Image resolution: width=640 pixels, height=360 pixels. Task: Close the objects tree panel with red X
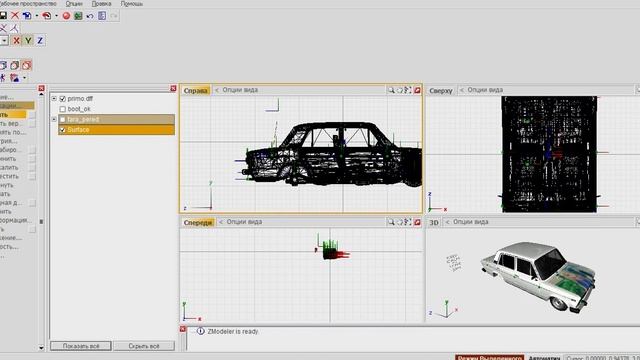coord(173,88)
